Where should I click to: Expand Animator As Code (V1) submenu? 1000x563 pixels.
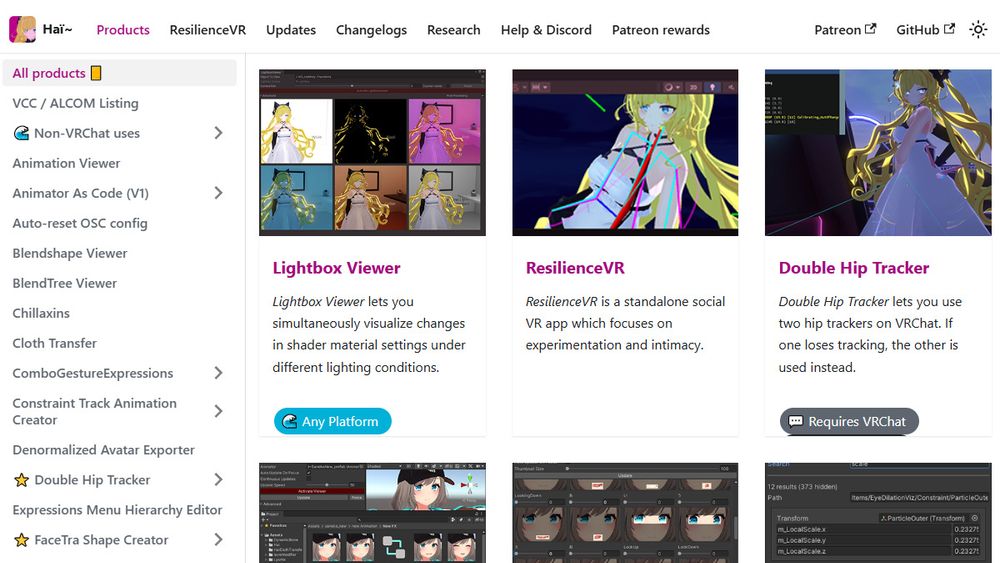[218, 193]
